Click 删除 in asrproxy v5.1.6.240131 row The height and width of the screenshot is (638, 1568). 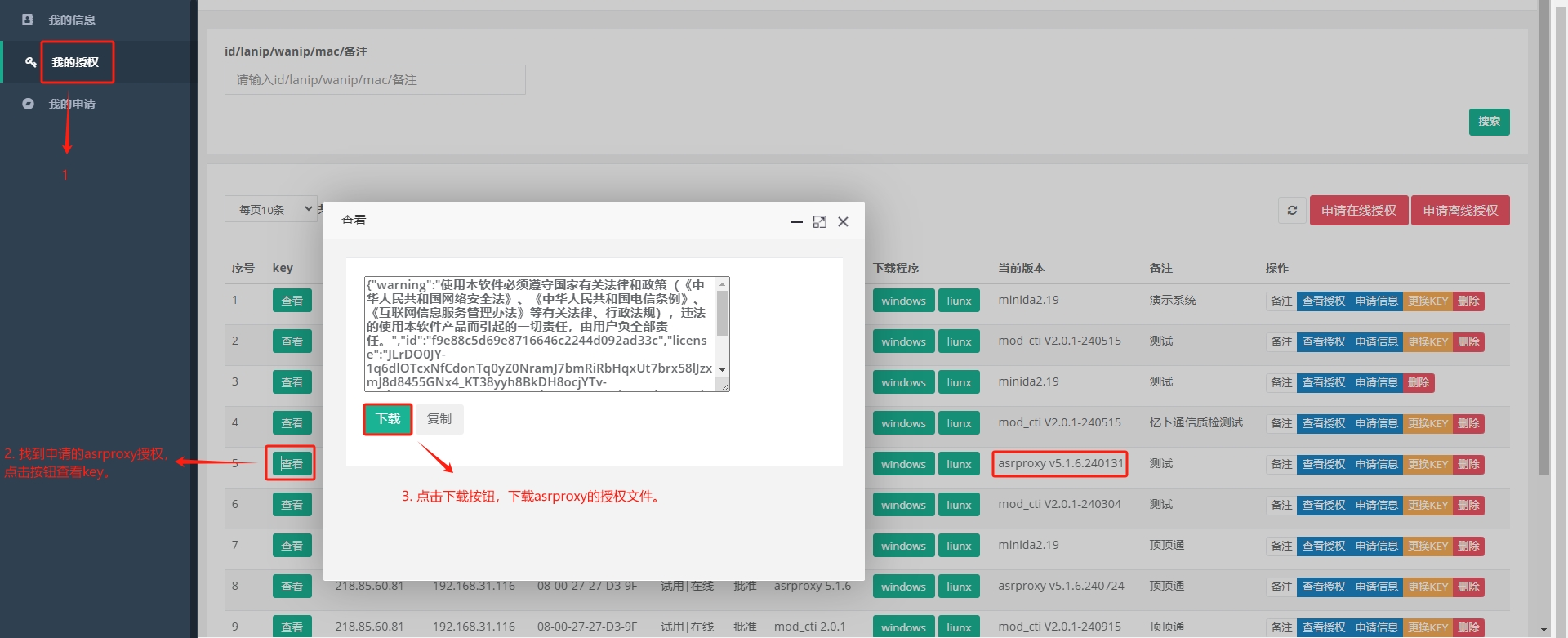tap(1468, 464)
